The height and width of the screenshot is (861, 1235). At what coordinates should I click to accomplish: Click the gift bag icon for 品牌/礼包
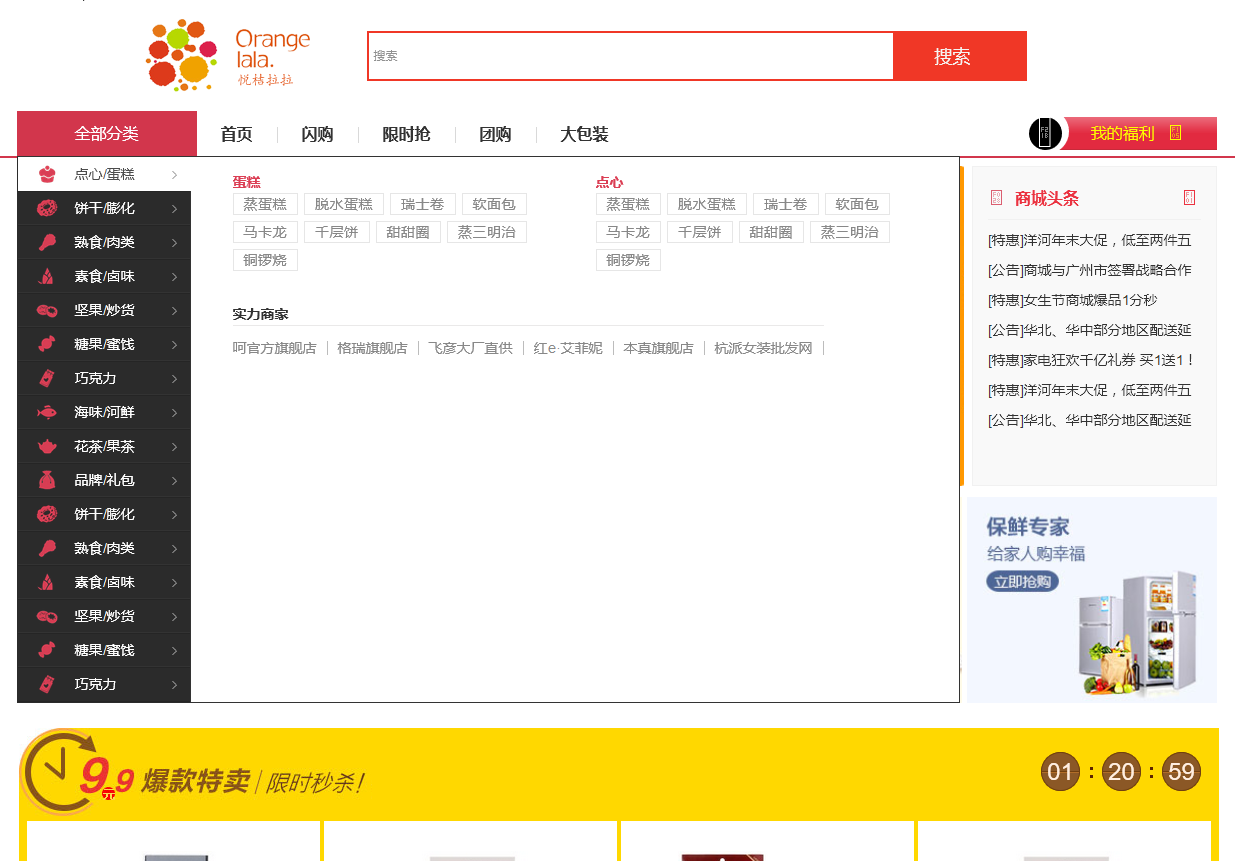coord(47,480)
